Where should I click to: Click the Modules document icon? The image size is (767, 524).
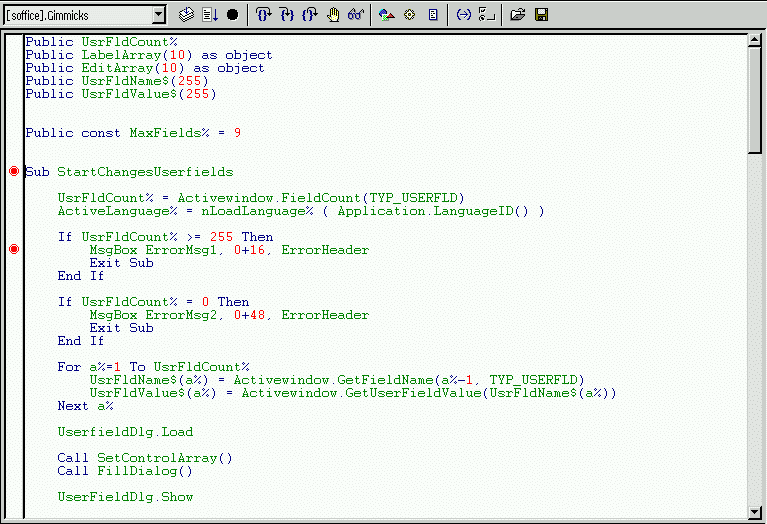[x=433, y=15]
